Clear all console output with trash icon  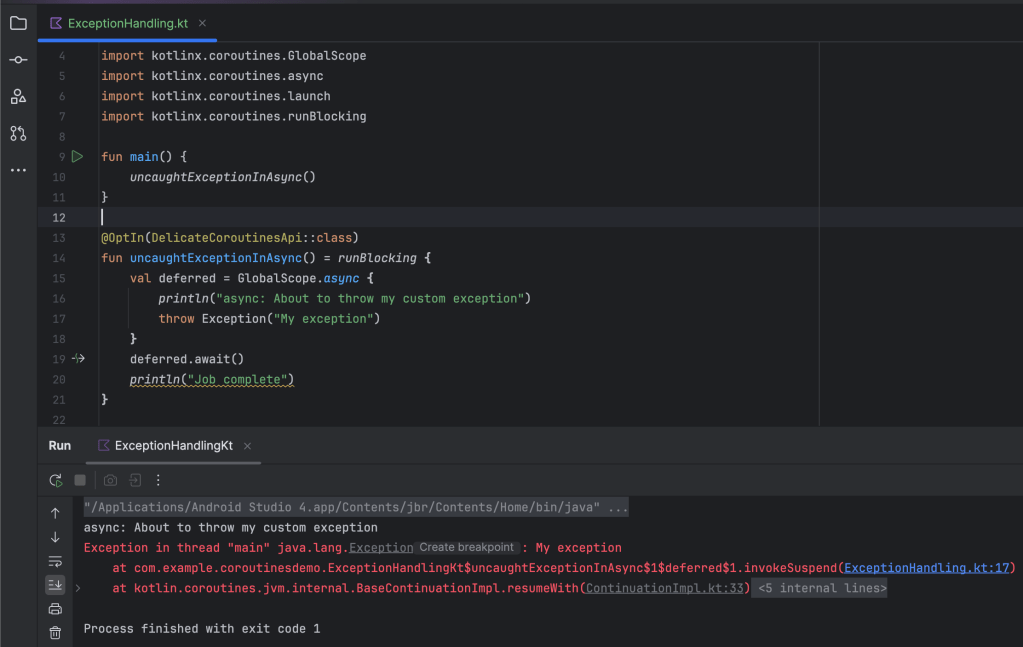click(55, 632)
